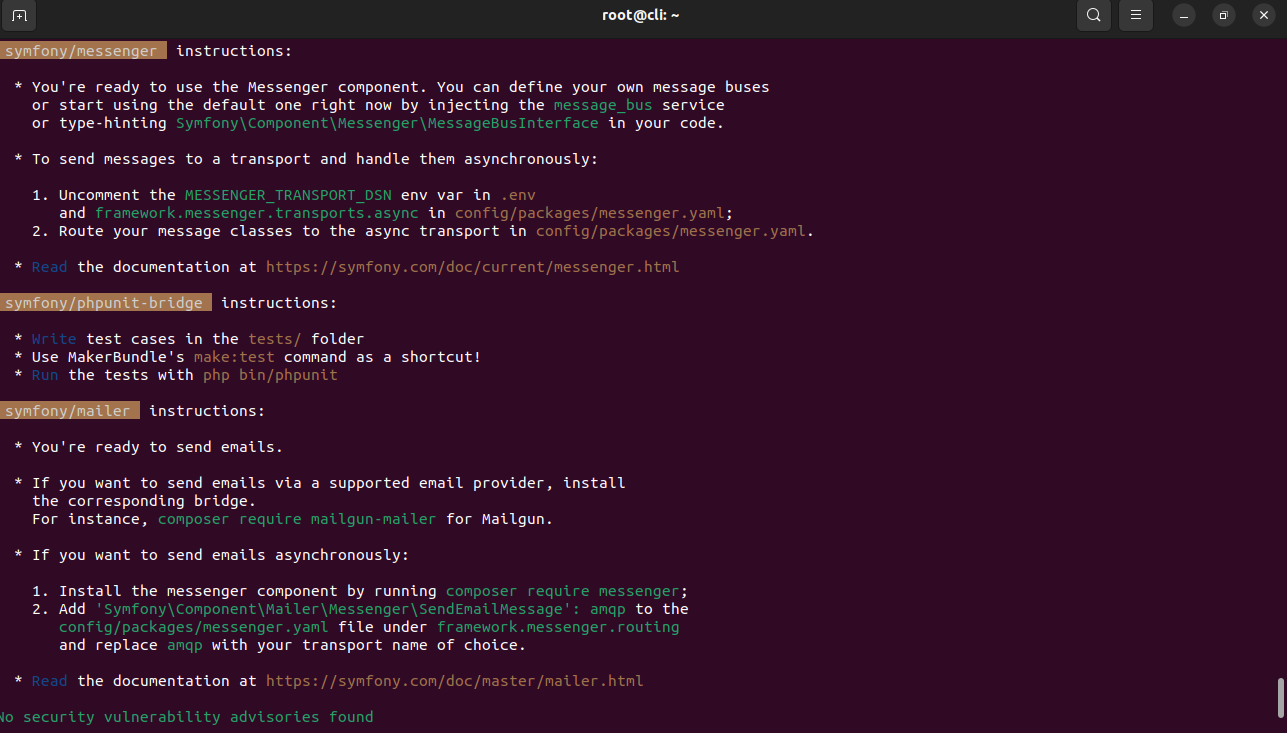Open a new terminal tab

click(x=19, y=15)
